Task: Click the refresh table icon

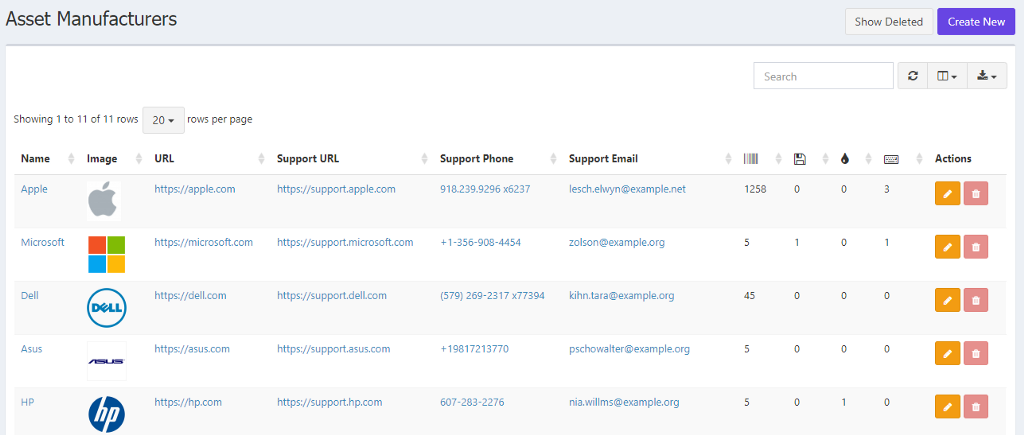Action: pos(913,76)
